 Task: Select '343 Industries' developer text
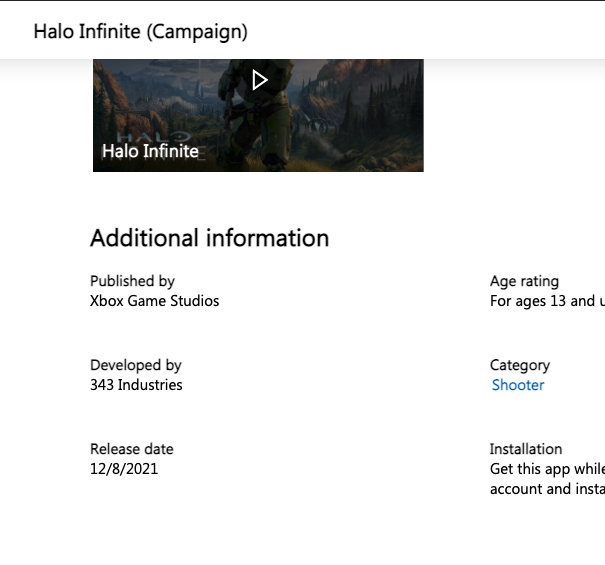(x=136, y=385)
